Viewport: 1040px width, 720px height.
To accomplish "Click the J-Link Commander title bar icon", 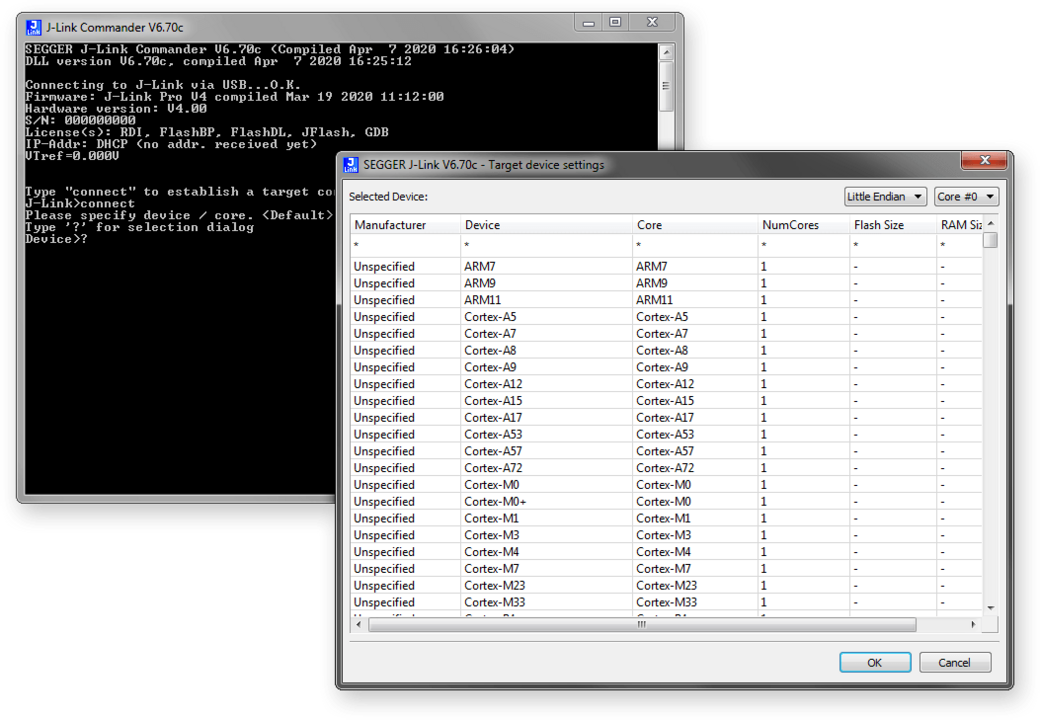I will [33, 27].
